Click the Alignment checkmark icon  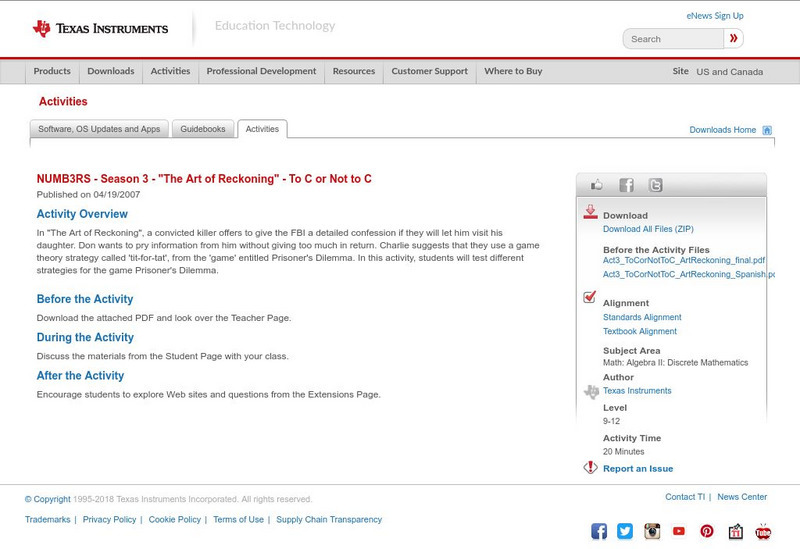click(590, 296)
